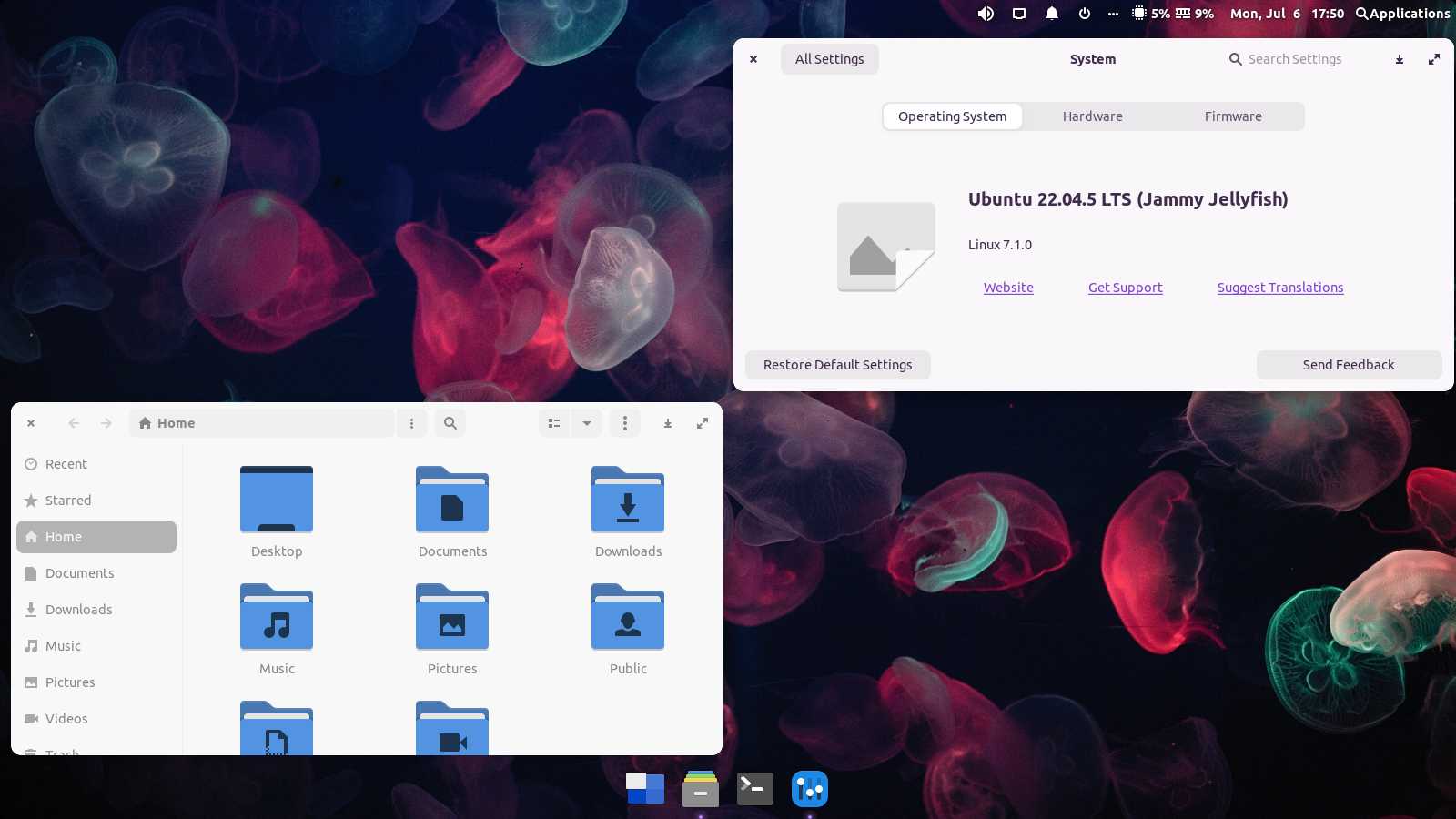The width and height of the screenshot is (1456, 819).
Task: Select the Pictures folder icon in the grid
Action: (452, 617)
